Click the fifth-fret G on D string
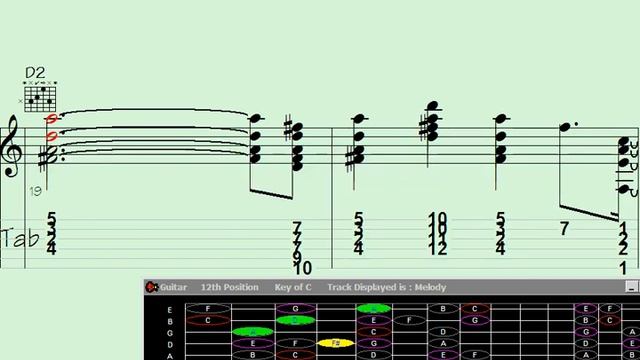This screenshot has width=640, height=360. pyautogui.click(x=373, y=343)
